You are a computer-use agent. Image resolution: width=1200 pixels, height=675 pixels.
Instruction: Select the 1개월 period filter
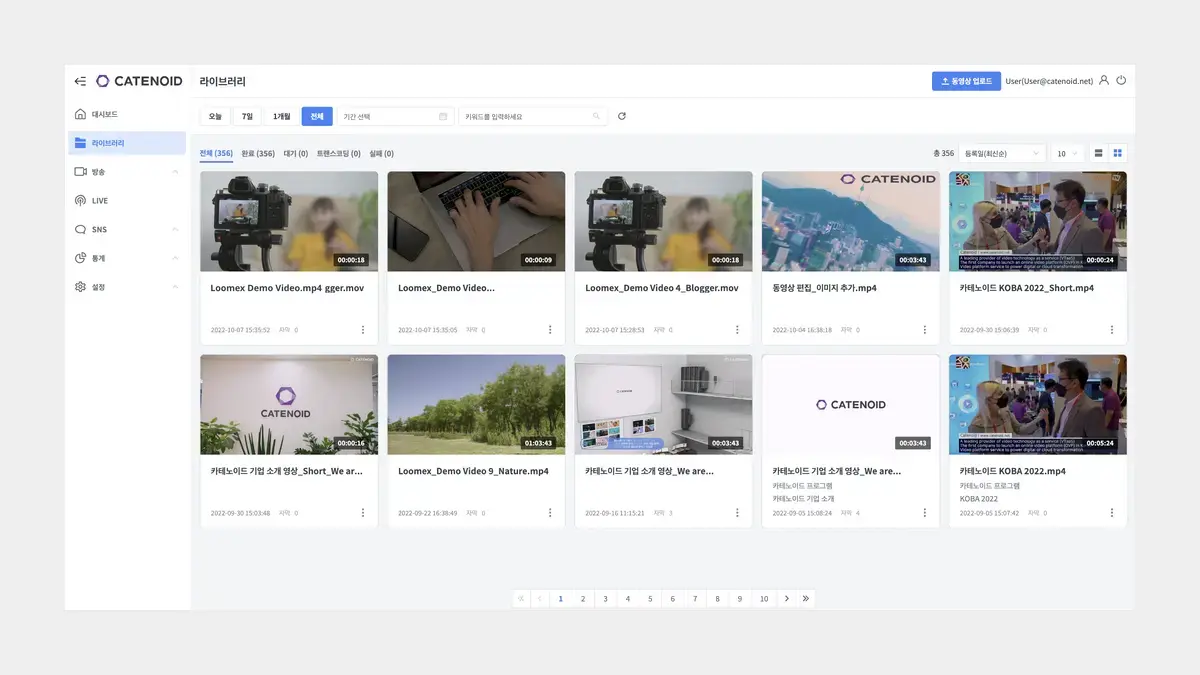pos(282,116)
